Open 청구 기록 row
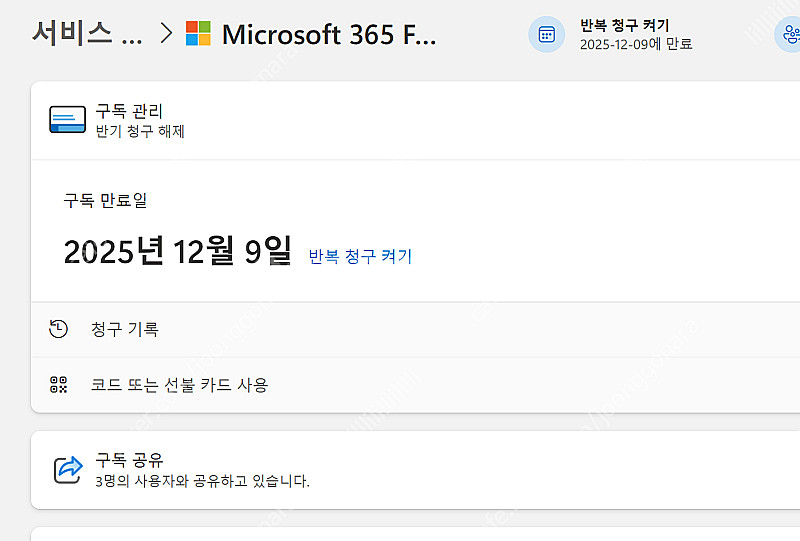The image size is (800, 541). (415, 330)
